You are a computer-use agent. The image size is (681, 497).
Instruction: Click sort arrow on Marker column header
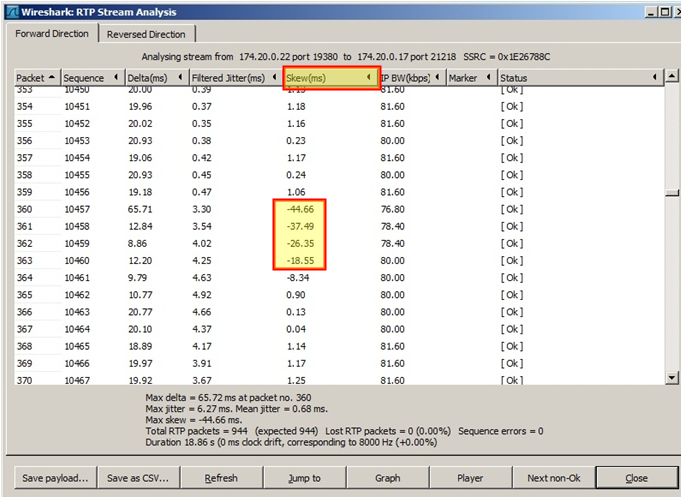tap(489, 77)
